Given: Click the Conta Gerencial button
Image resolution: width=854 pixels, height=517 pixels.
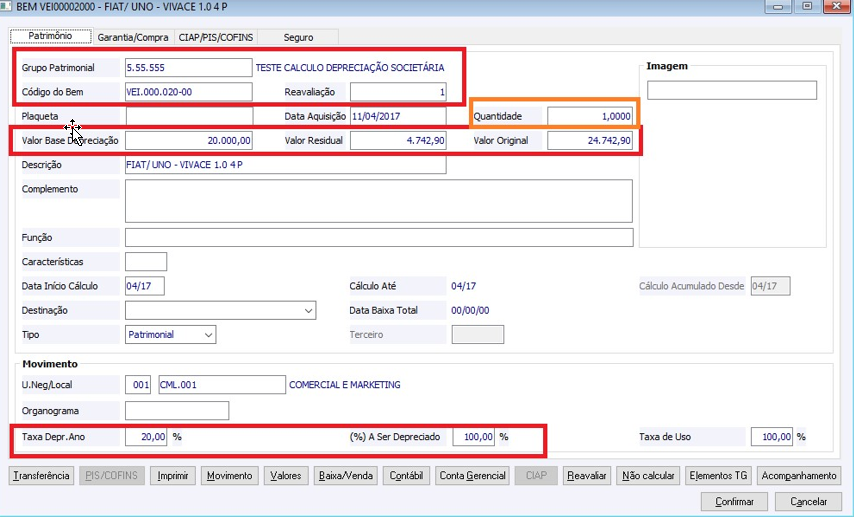Looking at the screenshot, I should [x=473, y=476].
